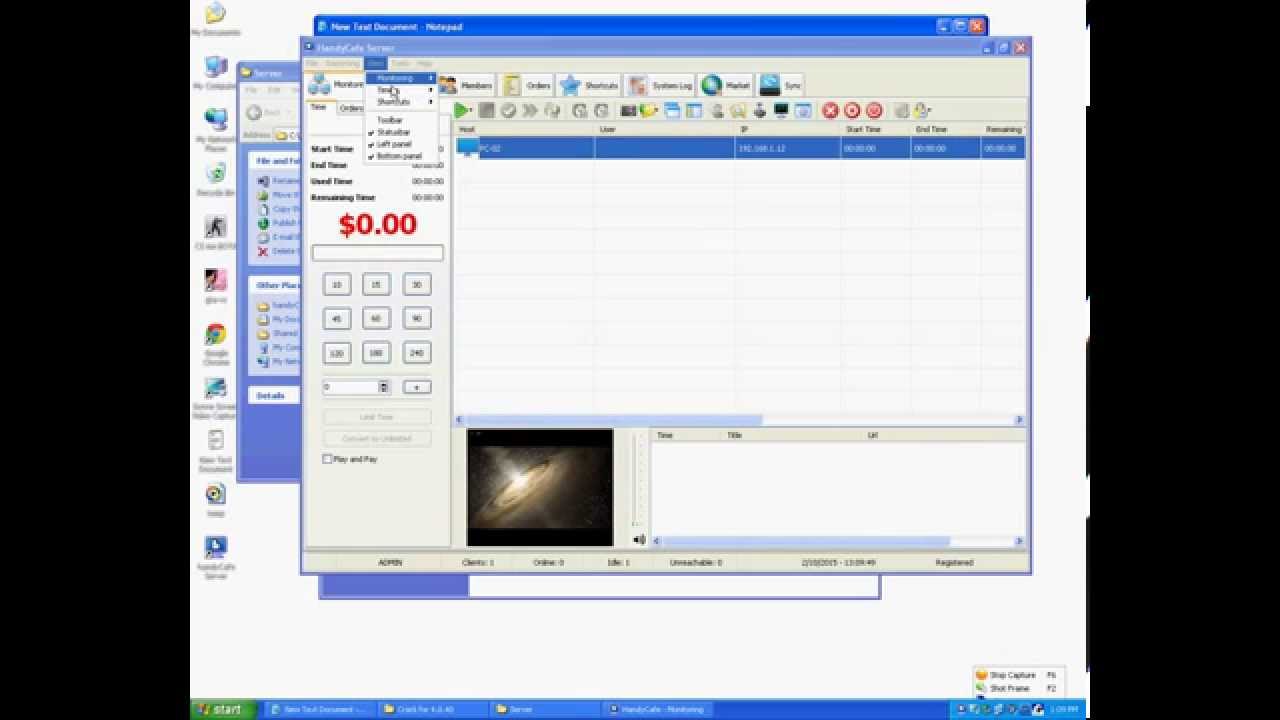
Task: Open the Help menu in HandyCafe
Action: click(x=425, y=63)
